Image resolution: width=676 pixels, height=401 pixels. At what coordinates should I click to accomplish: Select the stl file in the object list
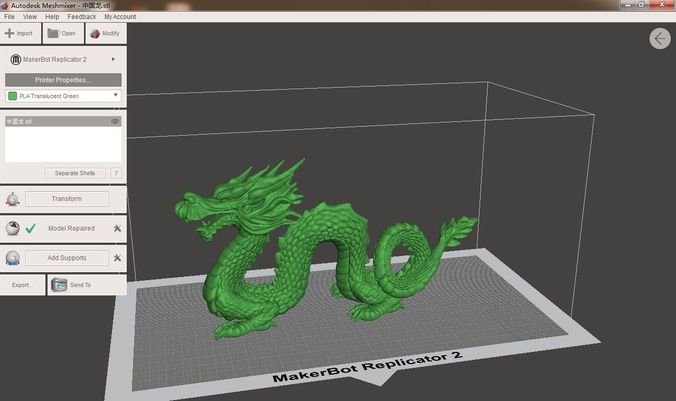coord(63,122)
